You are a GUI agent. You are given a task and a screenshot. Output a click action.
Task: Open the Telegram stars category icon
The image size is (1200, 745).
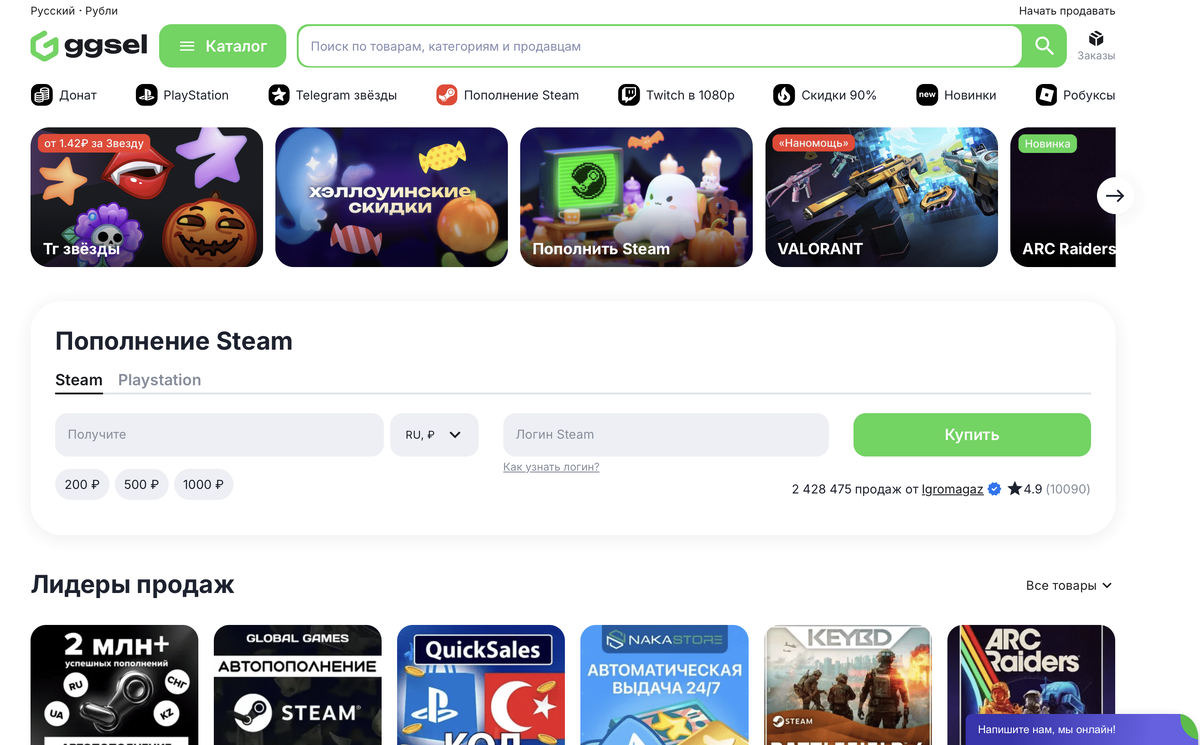click(279, 95)
